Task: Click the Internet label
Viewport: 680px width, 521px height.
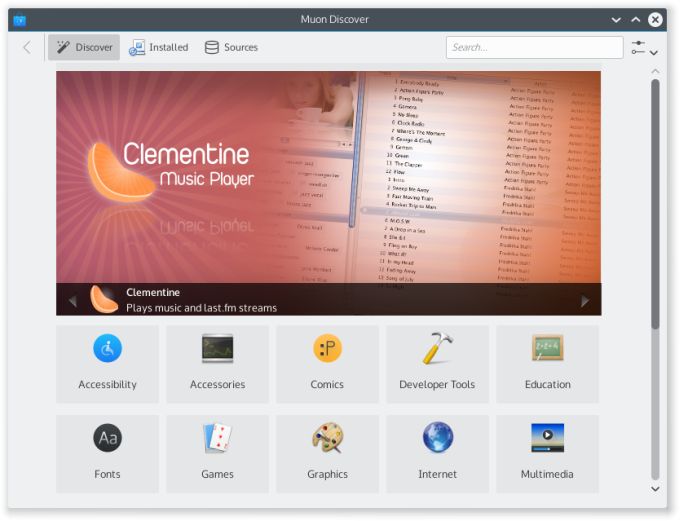Action: [437, 474]
